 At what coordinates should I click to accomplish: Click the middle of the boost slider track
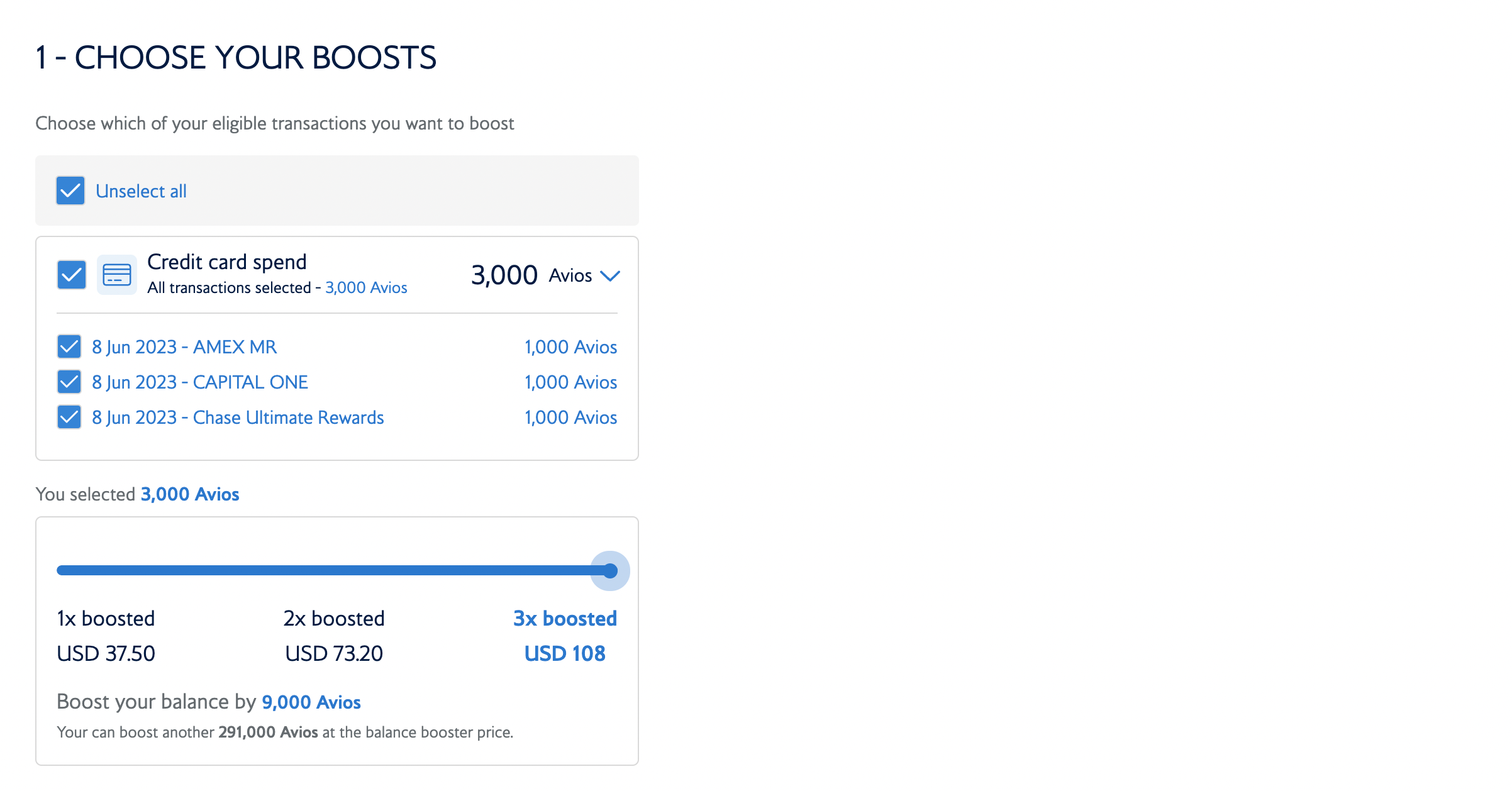[x=333, y=571]
